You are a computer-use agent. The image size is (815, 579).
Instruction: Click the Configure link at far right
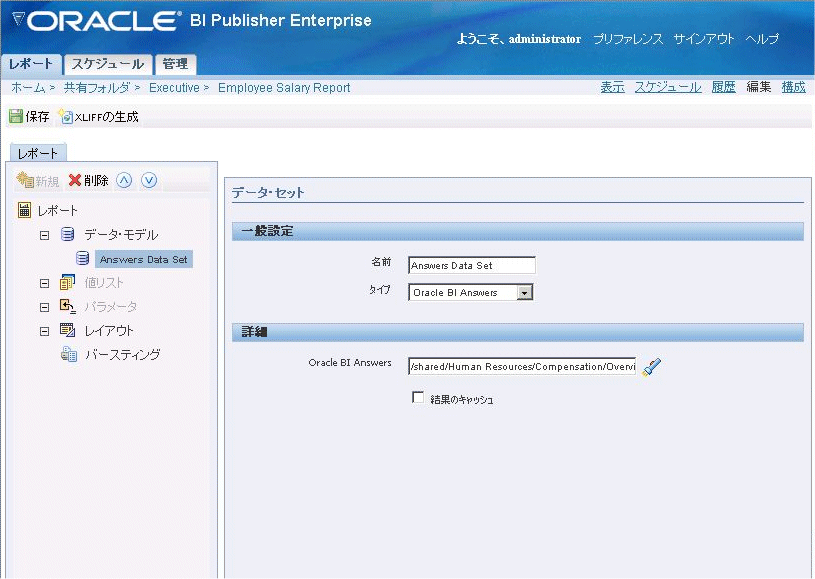click(794, 87)
